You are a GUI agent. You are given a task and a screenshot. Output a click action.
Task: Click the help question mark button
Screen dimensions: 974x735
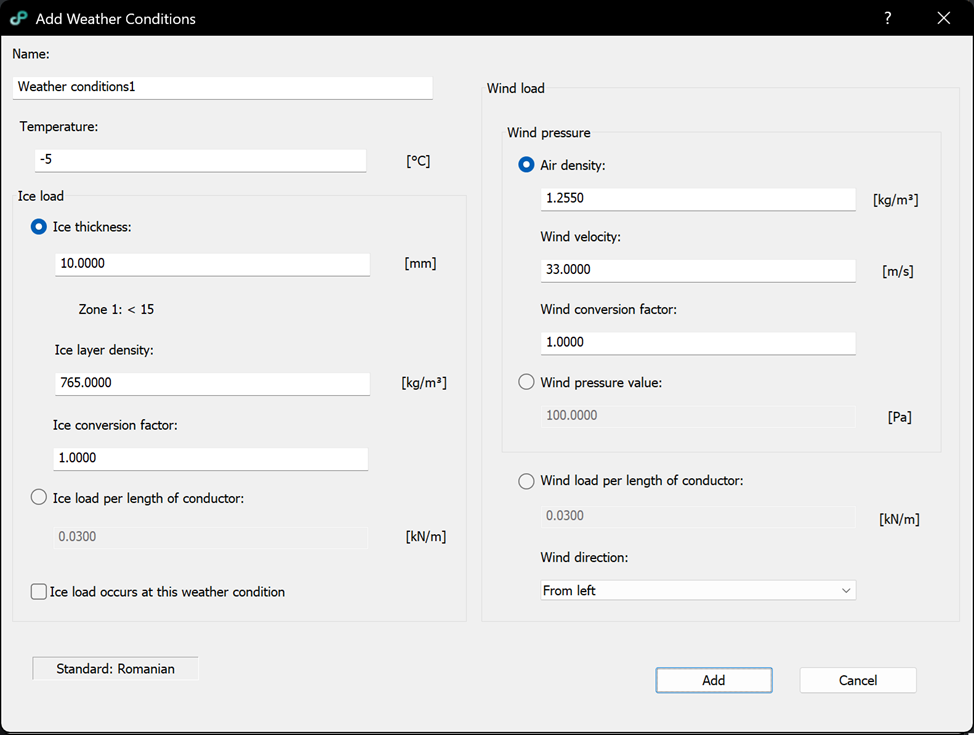[x=888, y=18]
